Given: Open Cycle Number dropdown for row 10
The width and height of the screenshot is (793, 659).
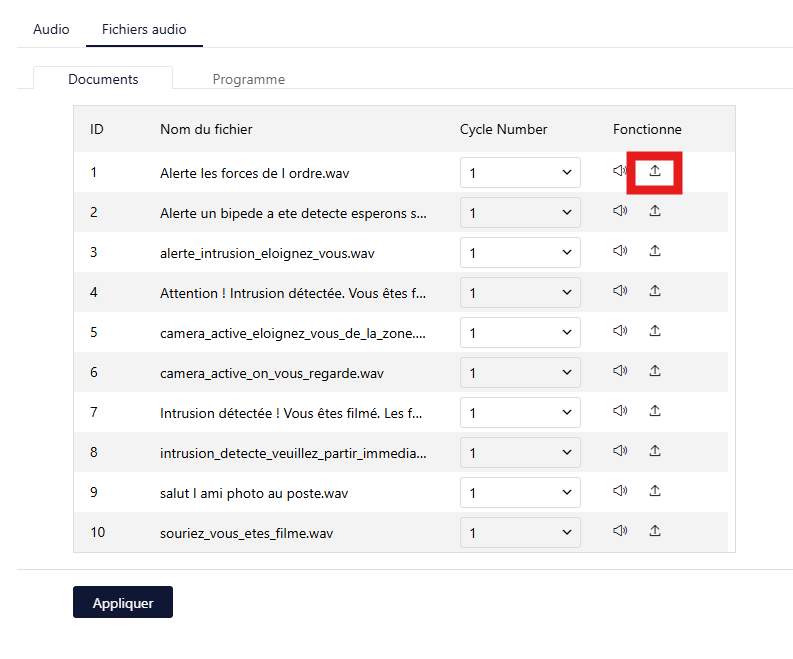Looking at the screenshot, I should click(x=520, y=532).
